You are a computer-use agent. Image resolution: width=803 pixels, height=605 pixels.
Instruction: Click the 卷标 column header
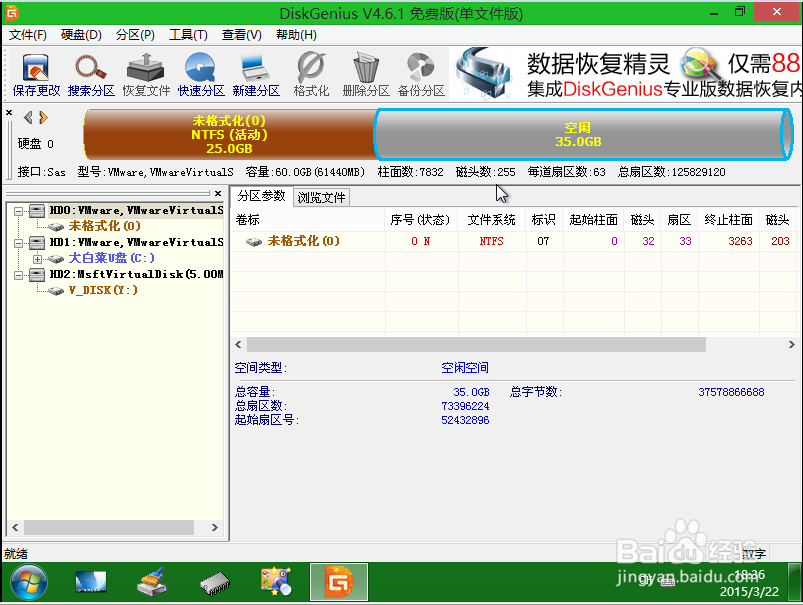coord(307,220)
